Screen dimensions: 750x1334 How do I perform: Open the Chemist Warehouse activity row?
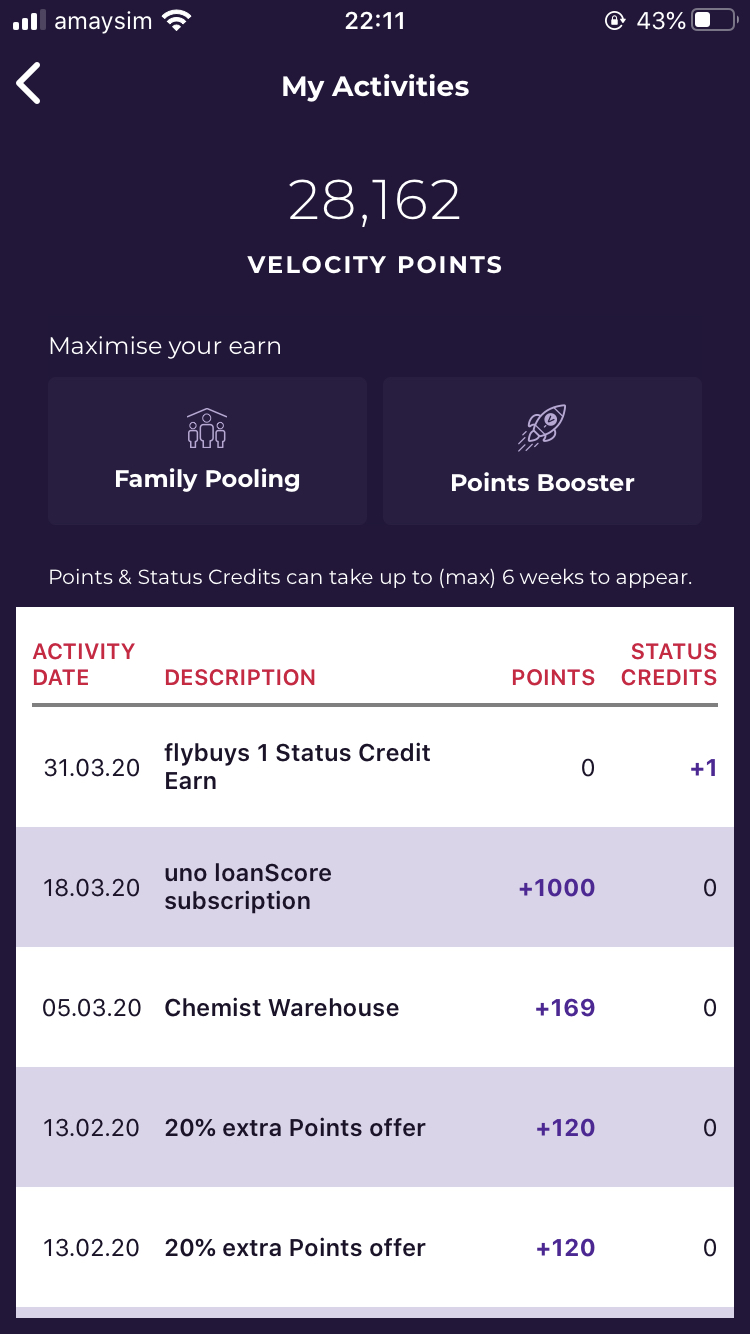pyautogui.click(x=375, y=1007)
